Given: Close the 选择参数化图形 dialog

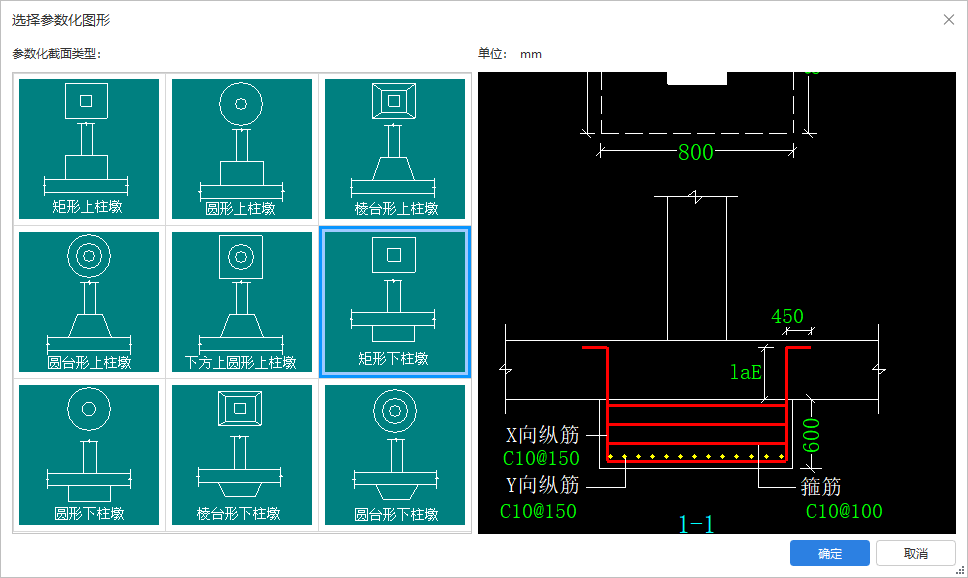Looking at the screenshot, I should click(x=949, y=20).
